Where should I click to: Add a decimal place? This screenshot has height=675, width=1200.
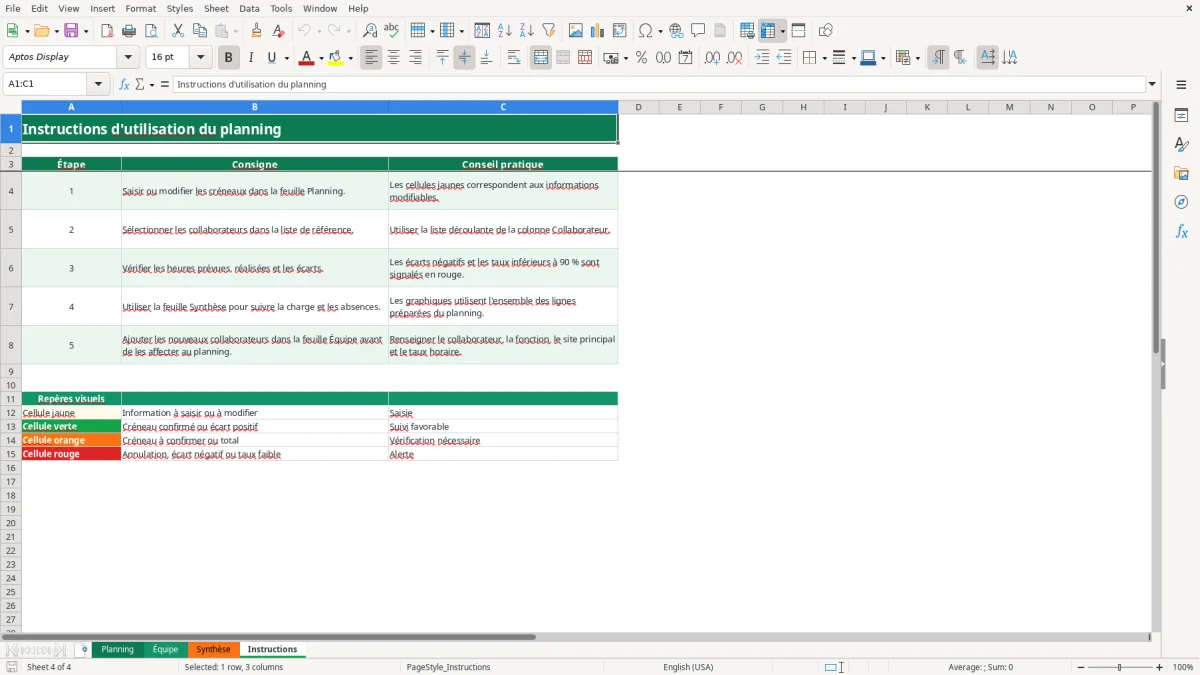point(713,58)
